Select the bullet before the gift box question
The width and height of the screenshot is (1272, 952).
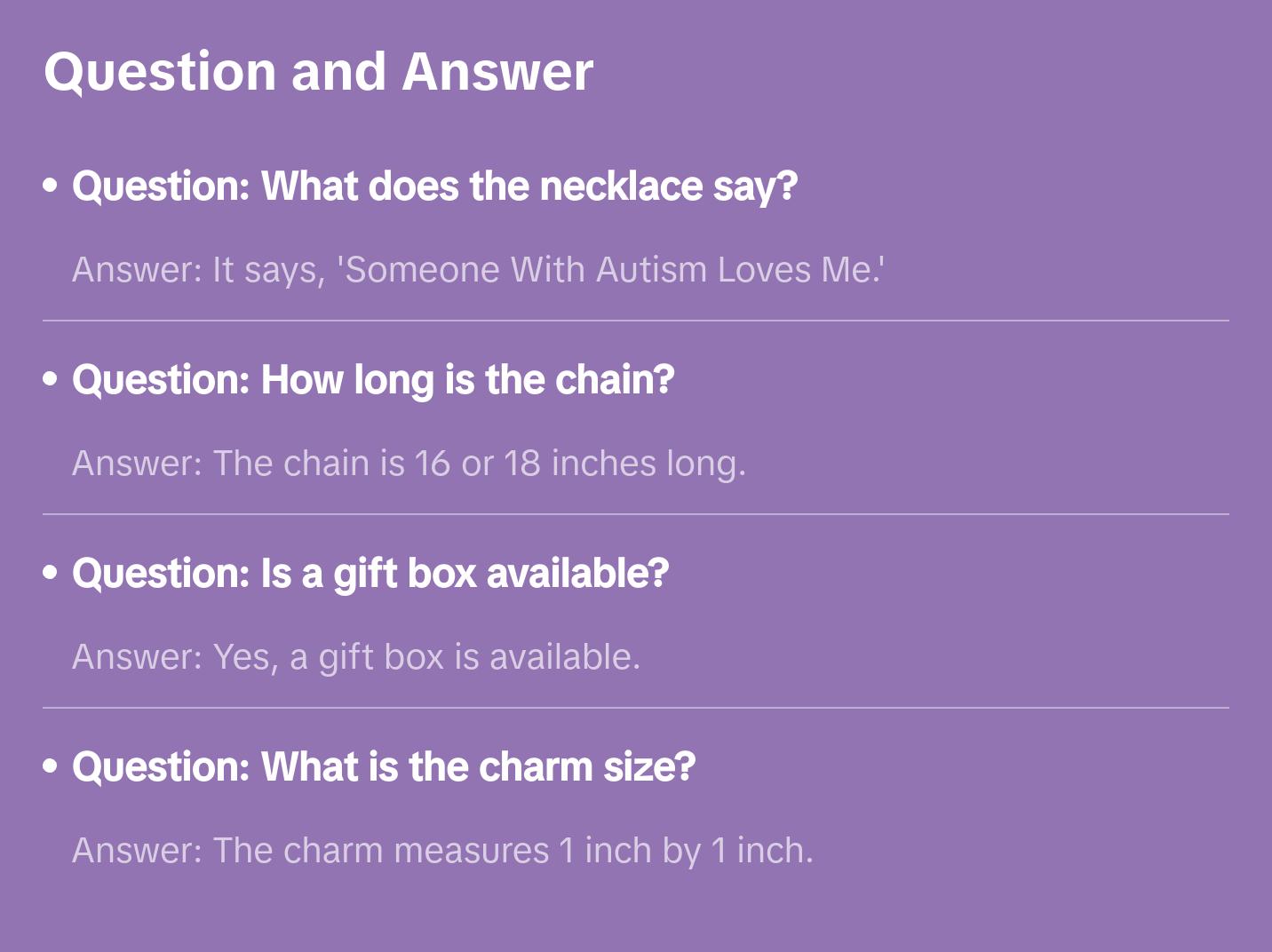tap(50, 573)
